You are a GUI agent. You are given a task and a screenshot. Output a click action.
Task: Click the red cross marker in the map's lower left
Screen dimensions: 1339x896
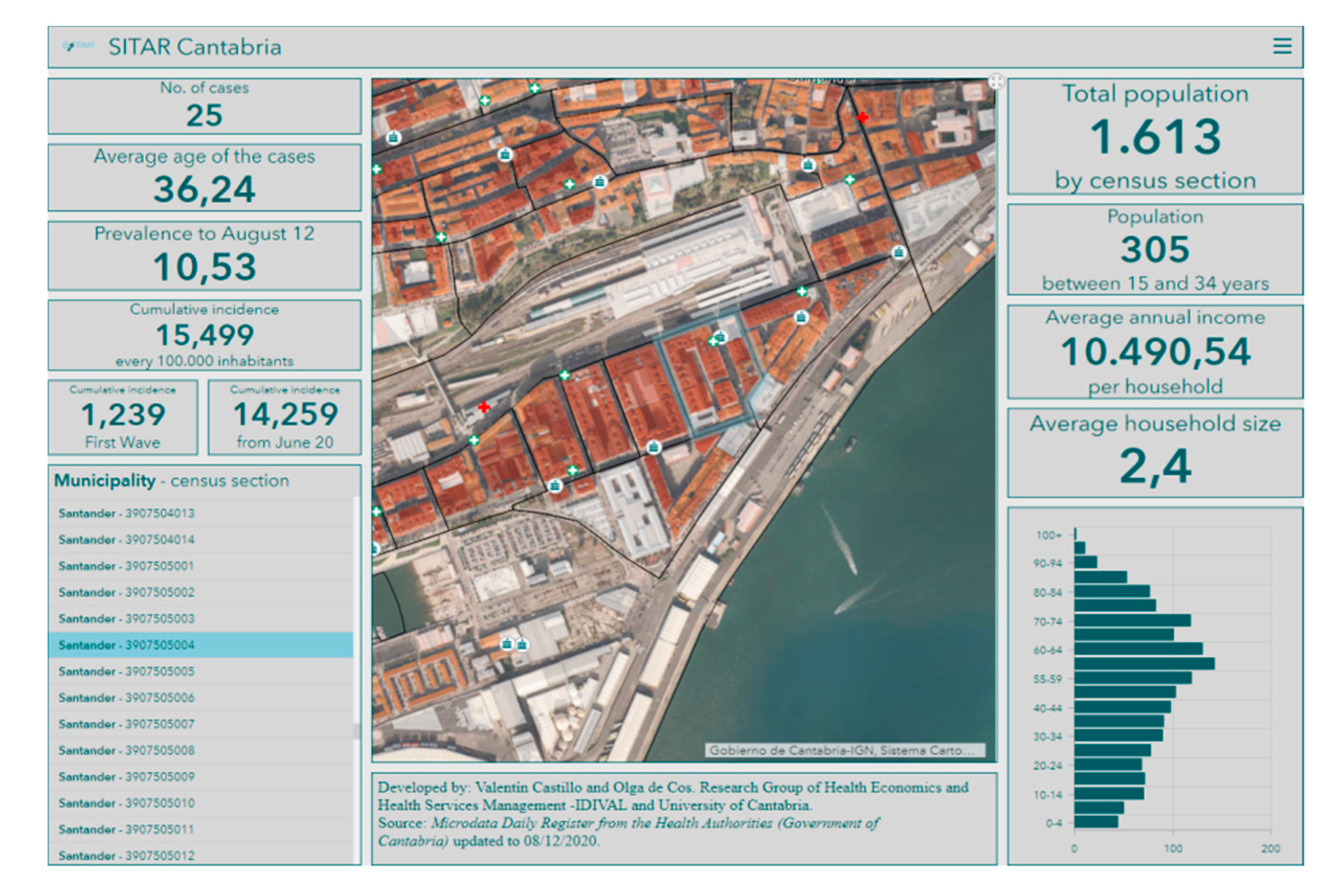click(484, 407)
